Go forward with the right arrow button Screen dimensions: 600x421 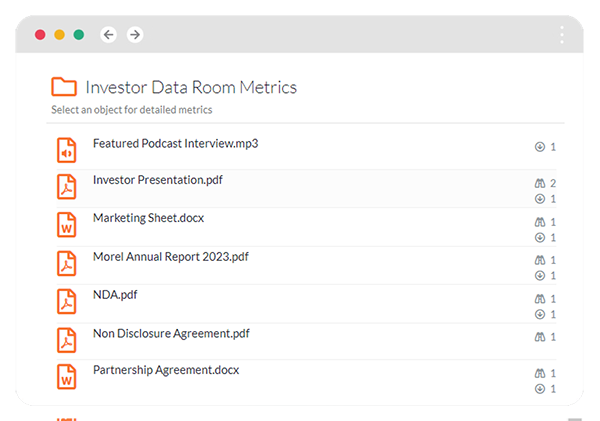(x=134, y=35)
